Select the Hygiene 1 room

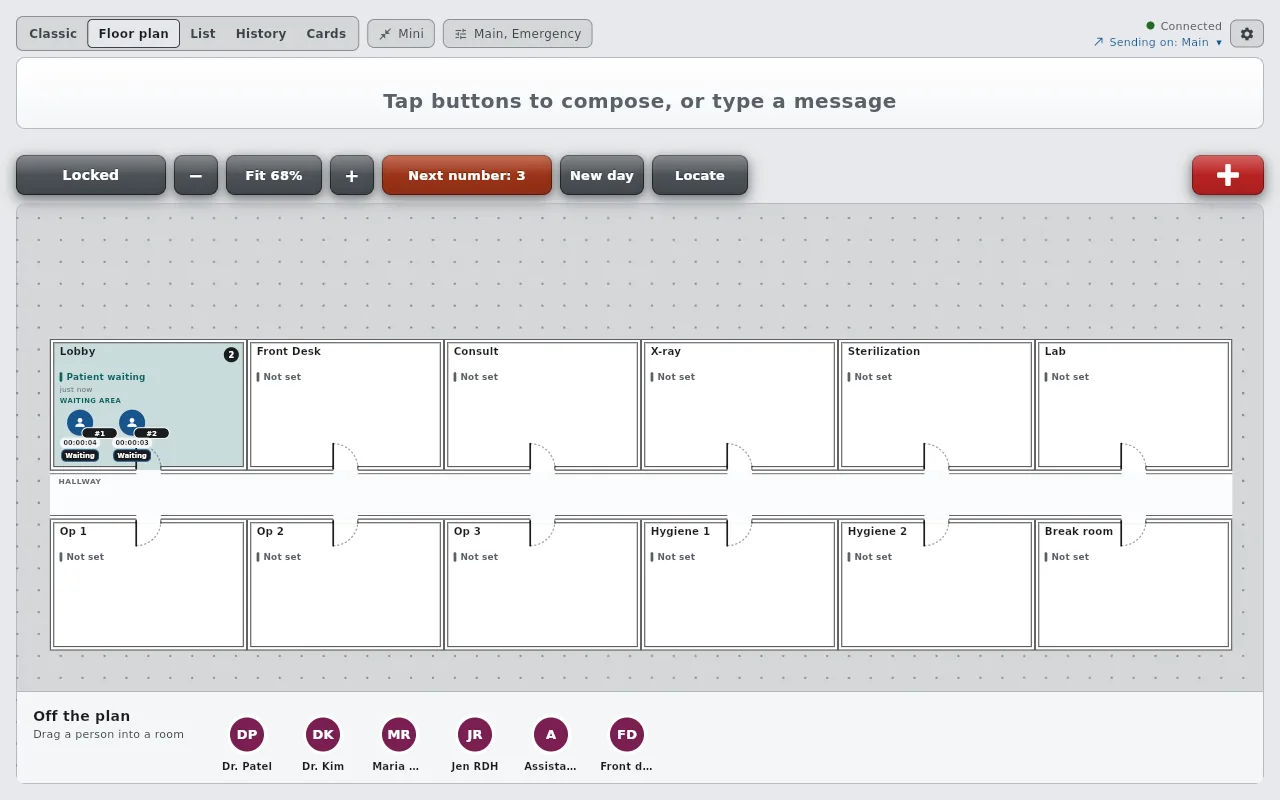coord(739,585)
